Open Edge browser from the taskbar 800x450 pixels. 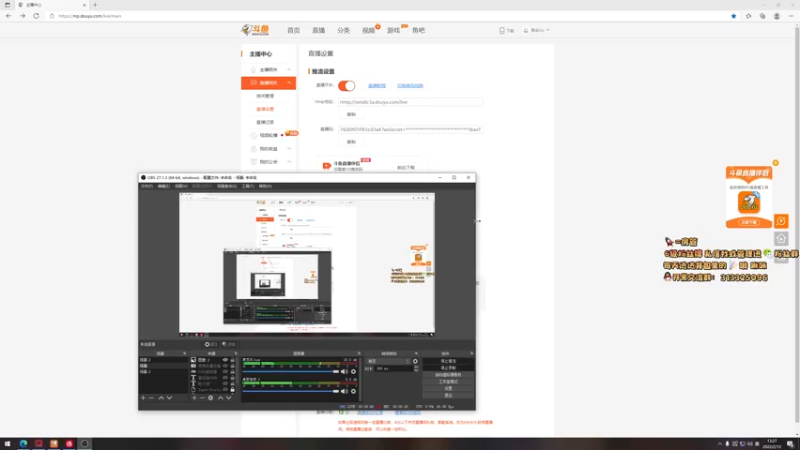point(23,444)
